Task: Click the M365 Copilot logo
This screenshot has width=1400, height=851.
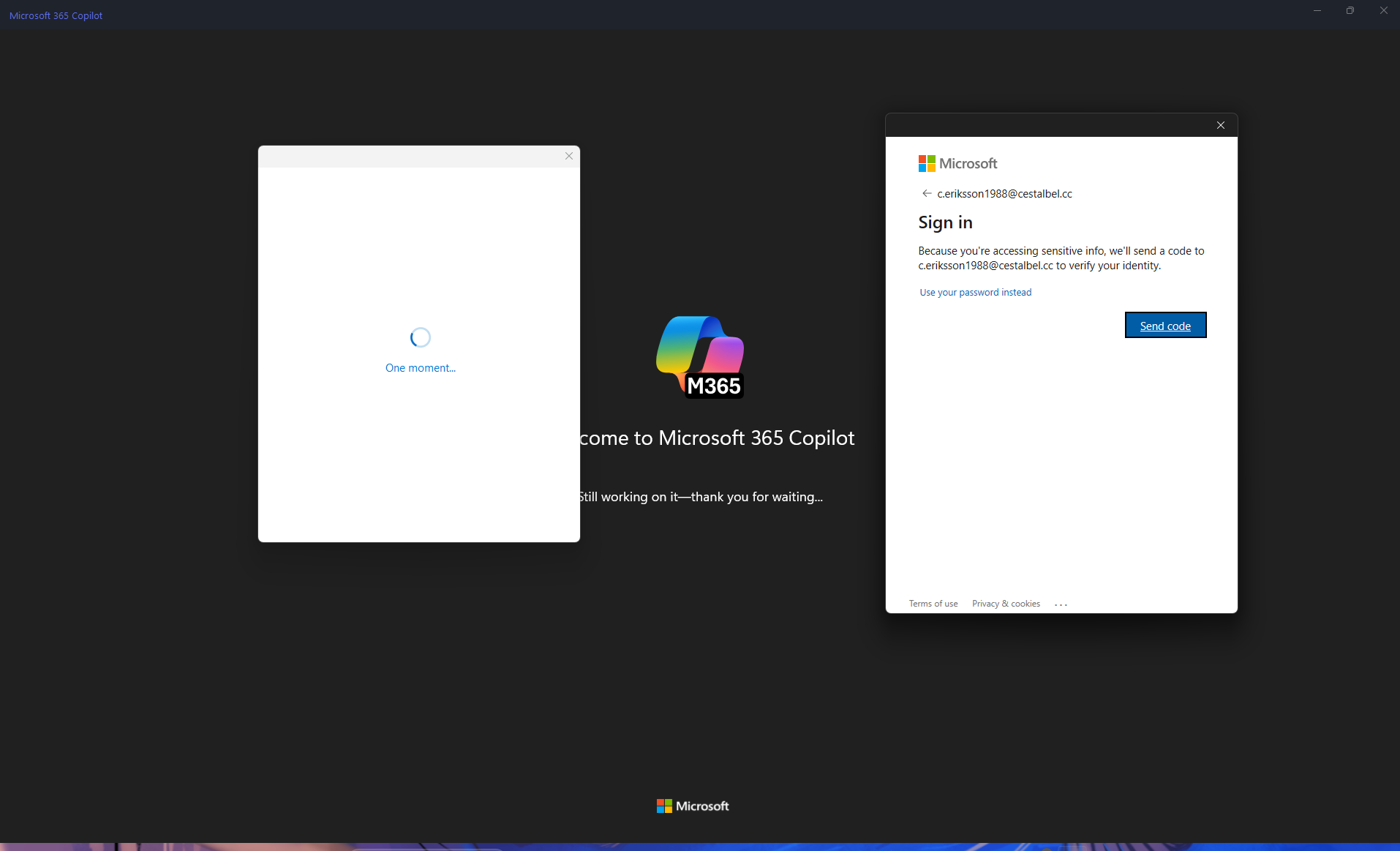Action: (700, 357)
